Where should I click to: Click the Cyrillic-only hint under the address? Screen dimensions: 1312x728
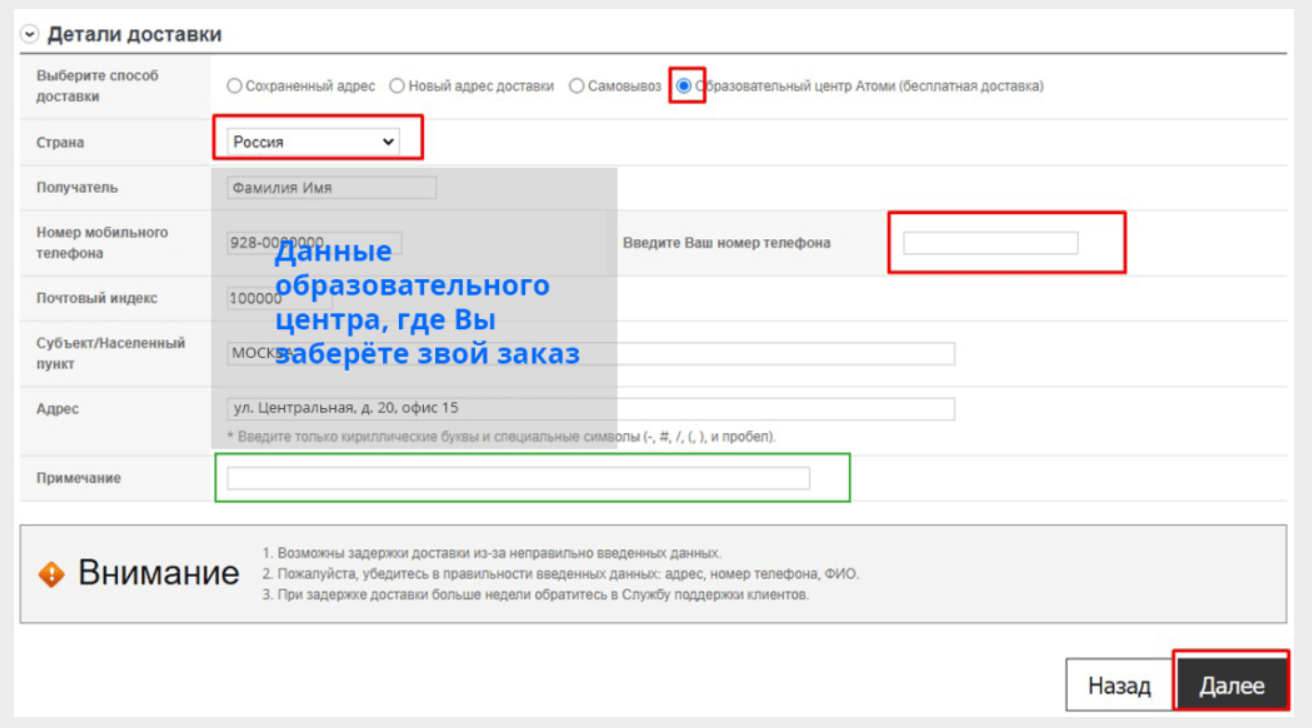pos(500,437)
